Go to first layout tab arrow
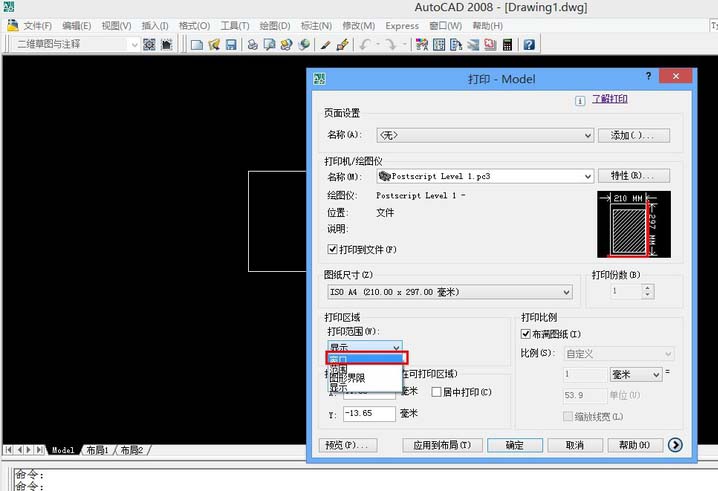 [9, 450]
